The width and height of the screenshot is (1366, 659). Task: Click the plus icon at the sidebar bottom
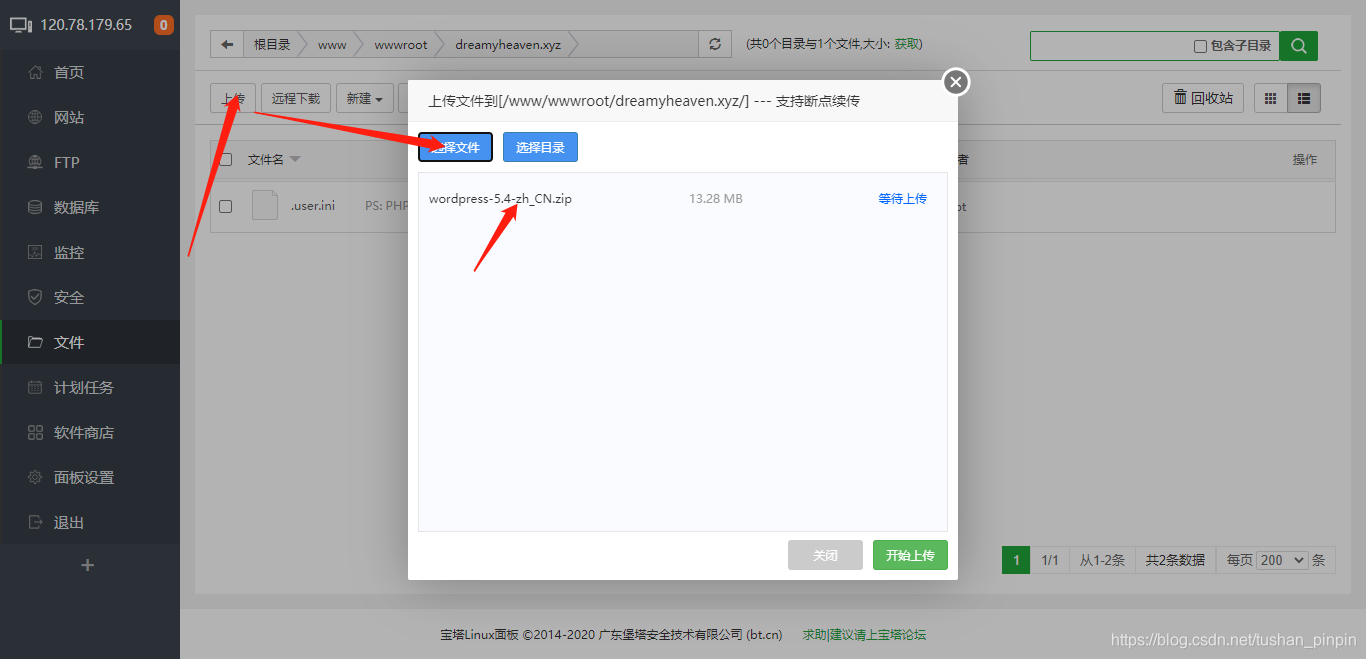pyautogui.click(x=87, y=565)
